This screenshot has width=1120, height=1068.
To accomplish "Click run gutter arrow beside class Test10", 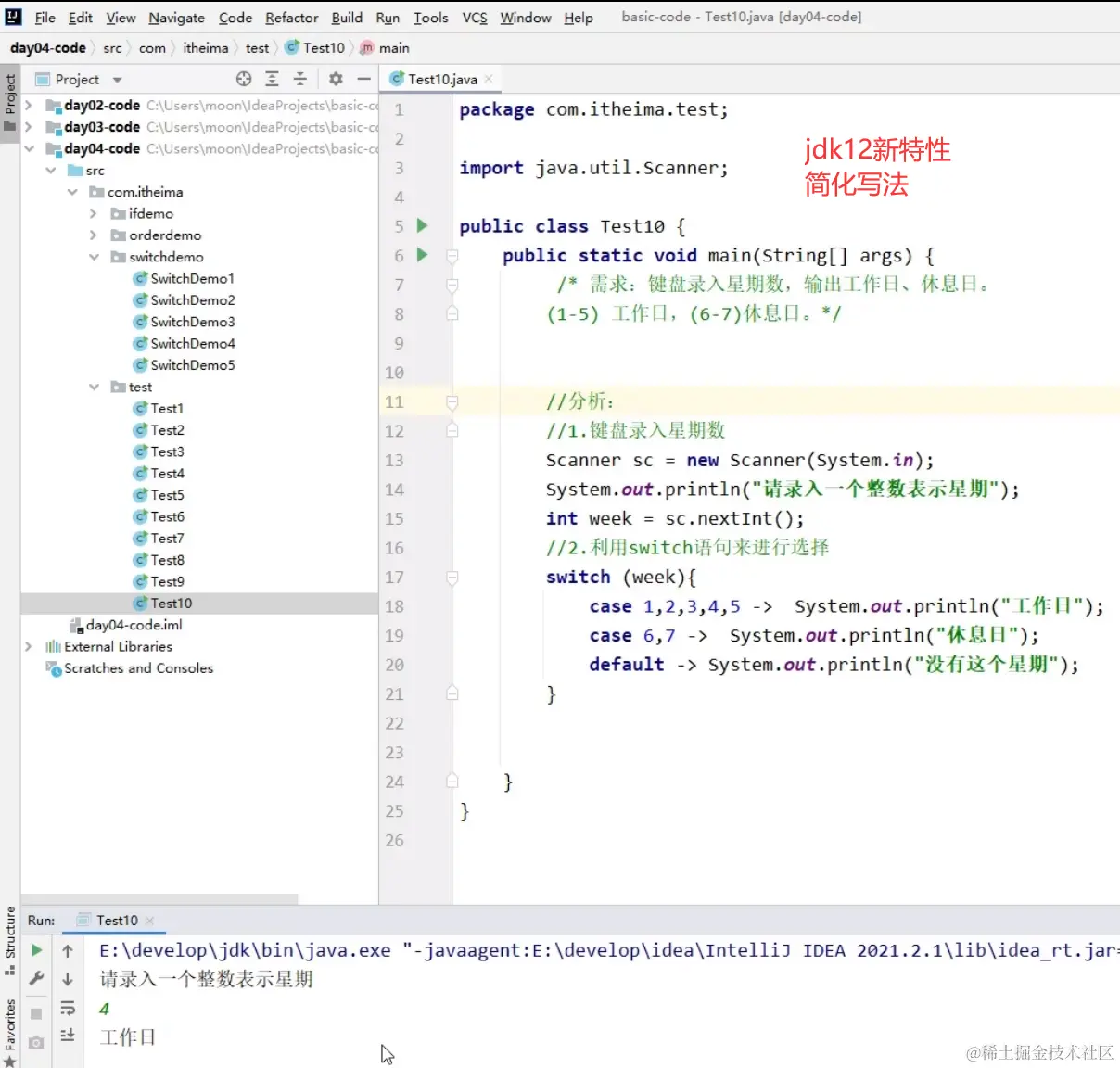I will (x=422, y=225).
